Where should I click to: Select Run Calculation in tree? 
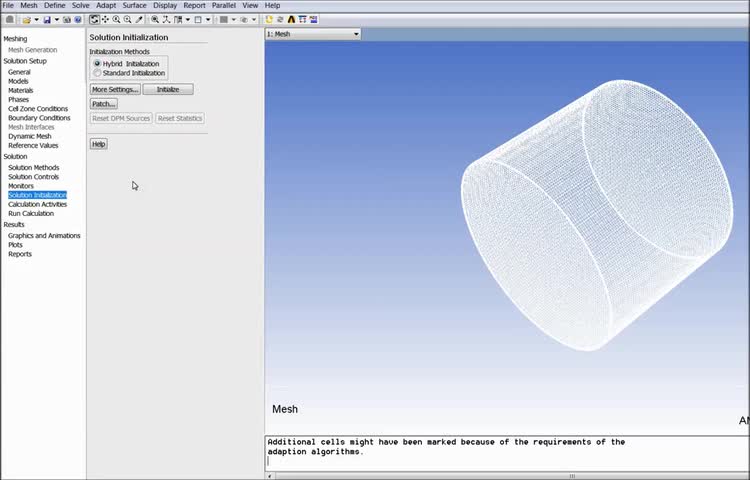coord(31,213)
